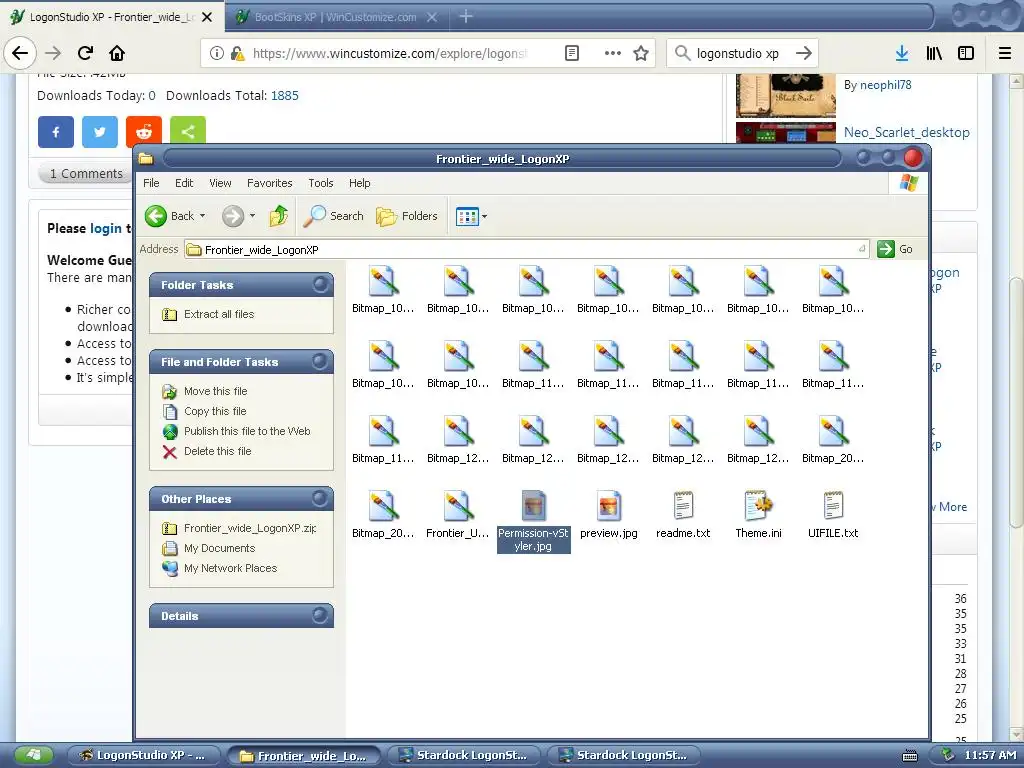Toggle browser sidebar icon
Image resolution: width=1024 pixels, height=768 pixels.
[966, 53]
